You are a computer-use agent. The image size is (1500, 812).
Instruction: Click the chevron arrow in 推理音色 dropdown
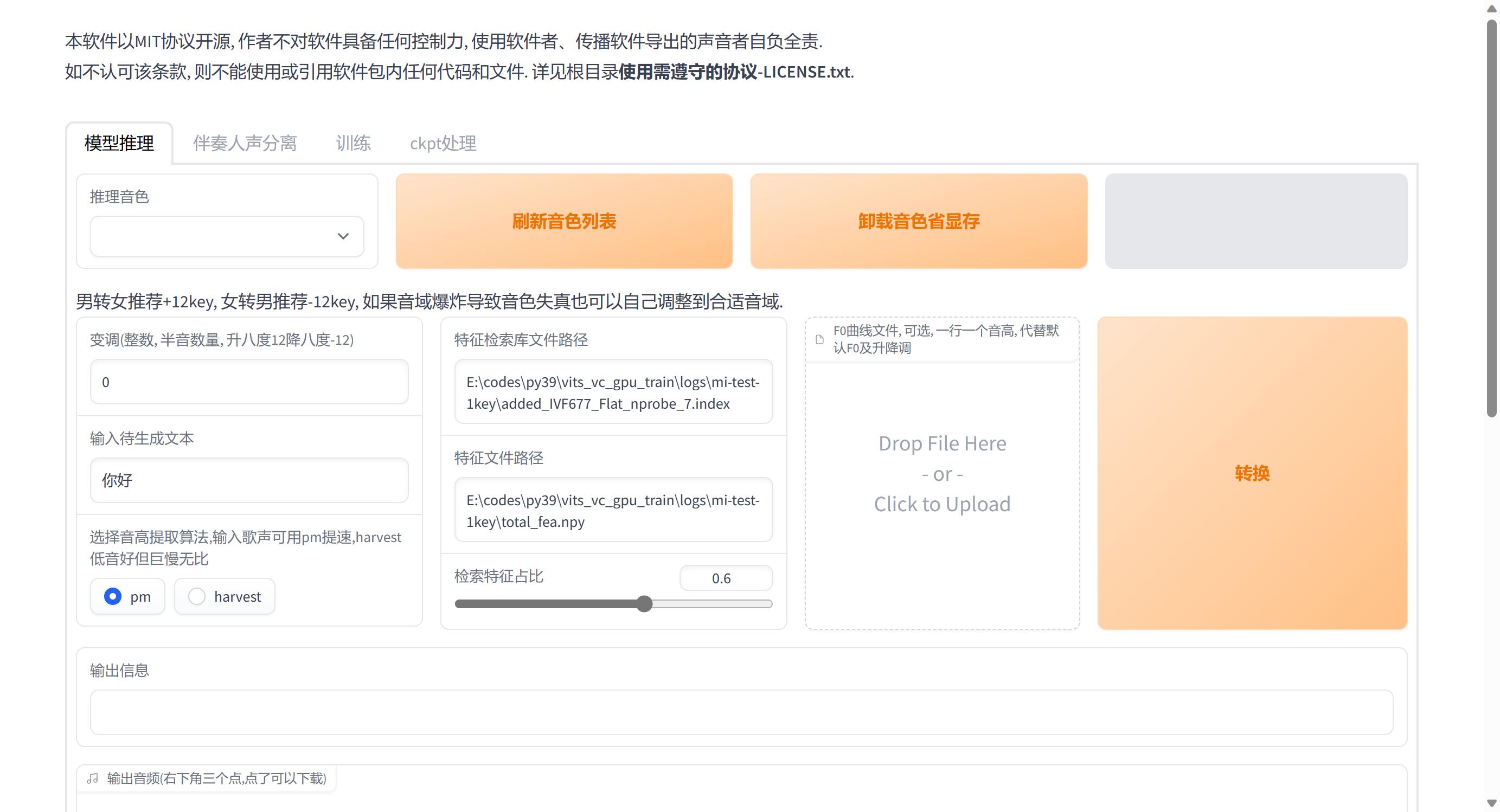point(343,236)
